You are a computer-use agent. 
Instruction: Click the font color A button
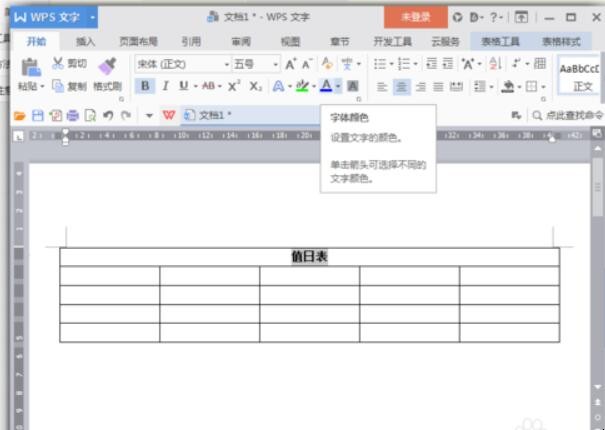(326, 87)
